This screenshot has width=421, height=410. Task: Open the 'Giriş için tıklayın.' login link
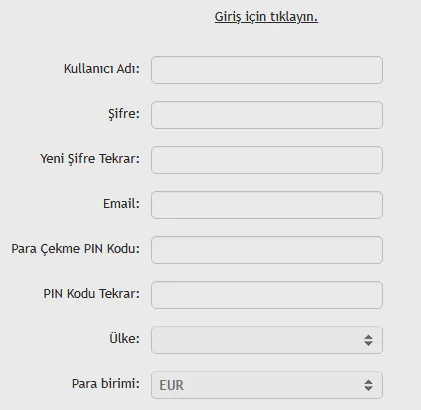266,17
